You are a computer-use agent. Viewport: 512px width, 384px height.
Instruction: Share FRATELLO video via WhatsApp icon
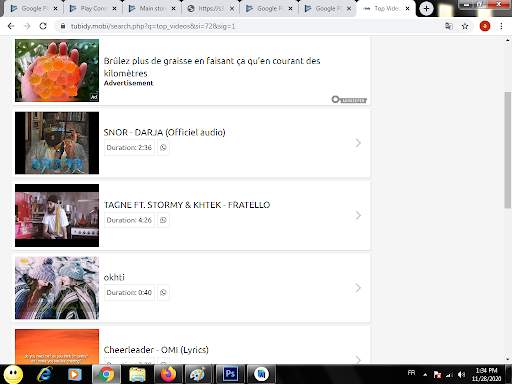163,220
